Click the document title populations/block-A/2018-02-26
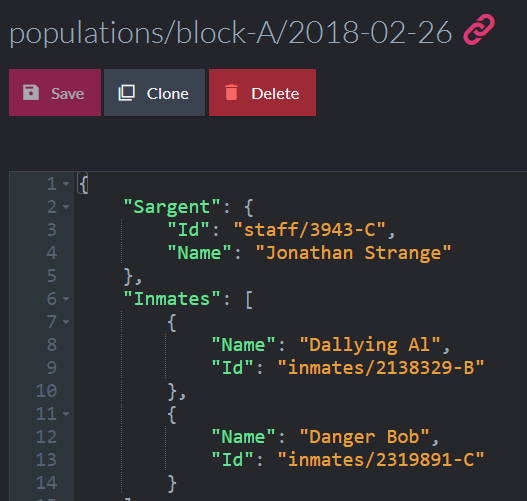 (x=231, y=33)
